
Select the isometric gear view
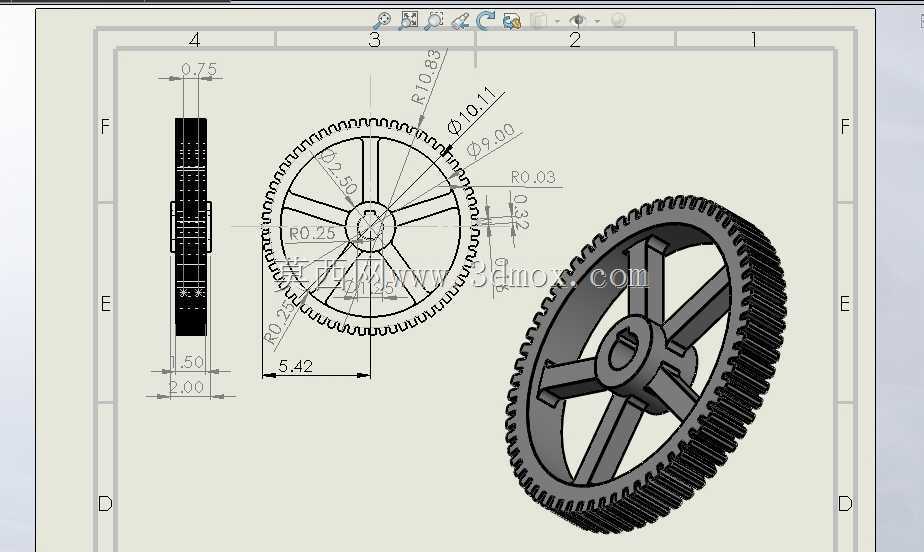[x=646, y=364]
